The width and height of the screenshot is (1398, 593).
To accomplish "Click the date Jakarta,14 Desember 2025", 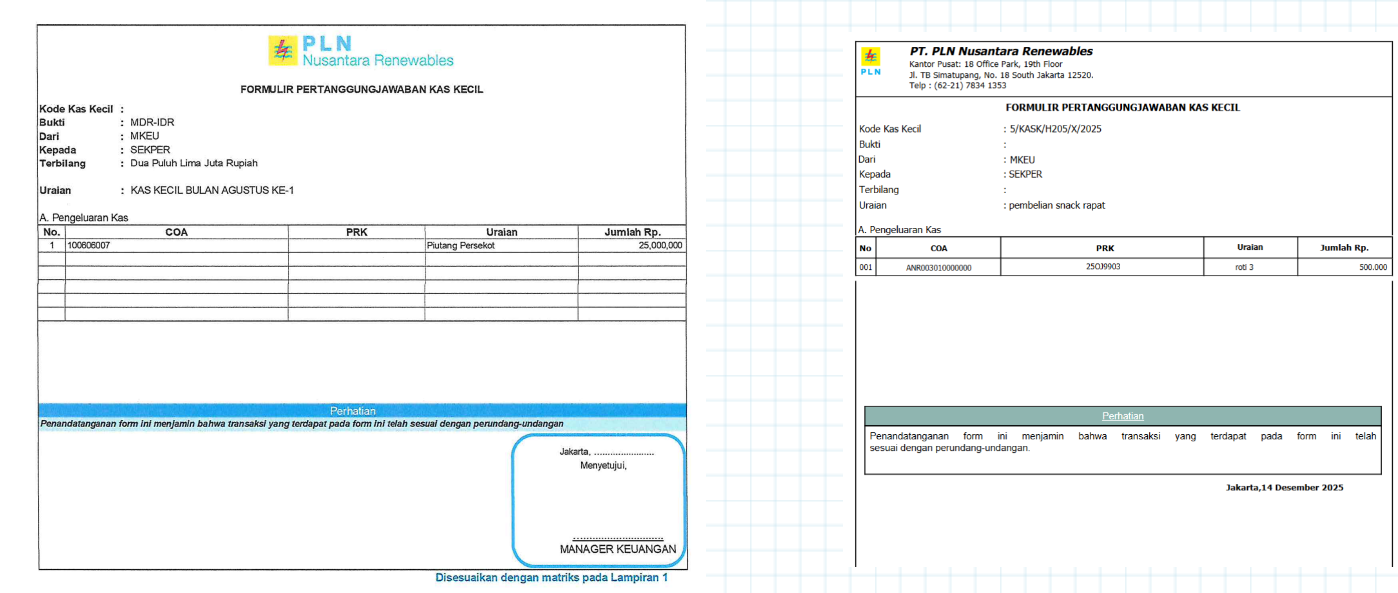I will [x=1284, y=488].
